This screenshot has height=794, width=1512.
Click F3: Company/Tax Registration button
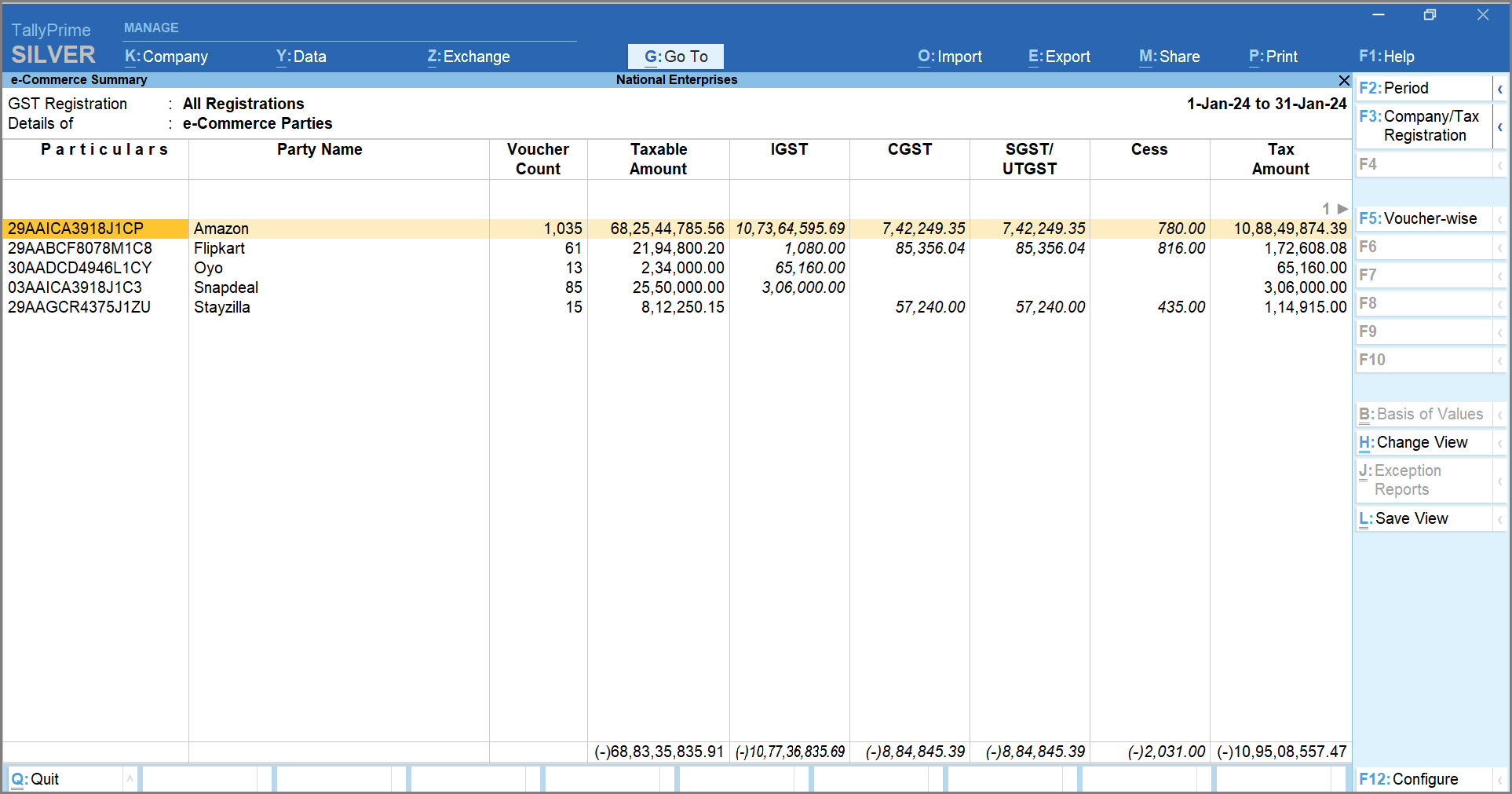1423,126
